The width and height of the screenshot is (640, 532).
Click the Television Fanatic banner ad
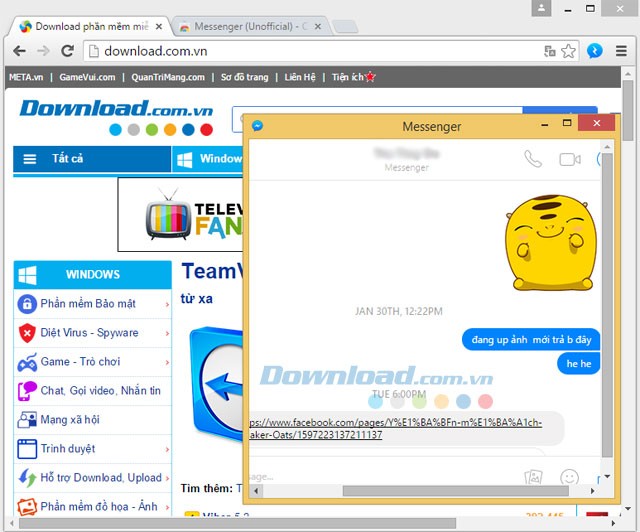181,214
